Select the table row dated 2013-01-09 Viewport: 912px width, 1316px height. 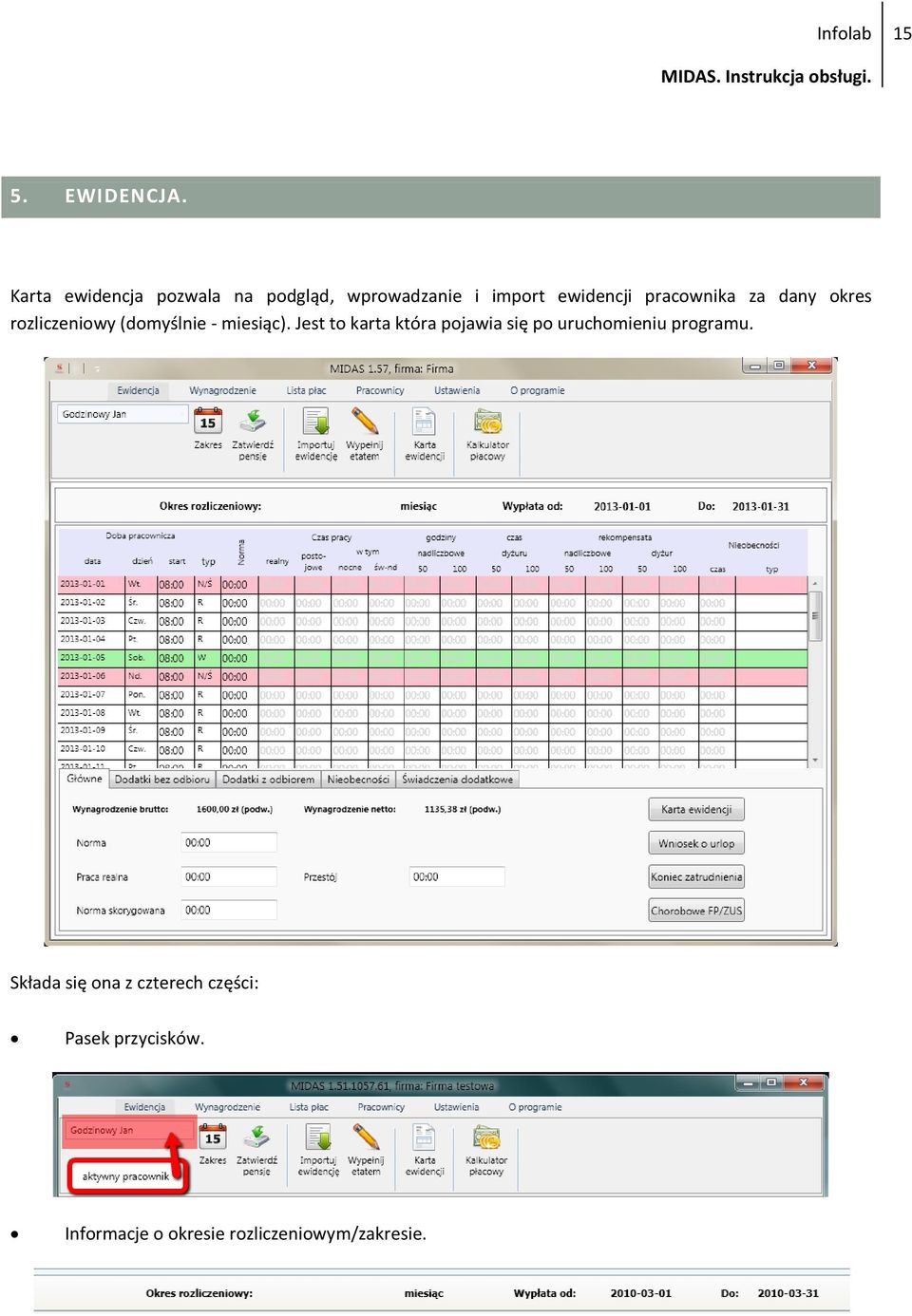[433, 731]
